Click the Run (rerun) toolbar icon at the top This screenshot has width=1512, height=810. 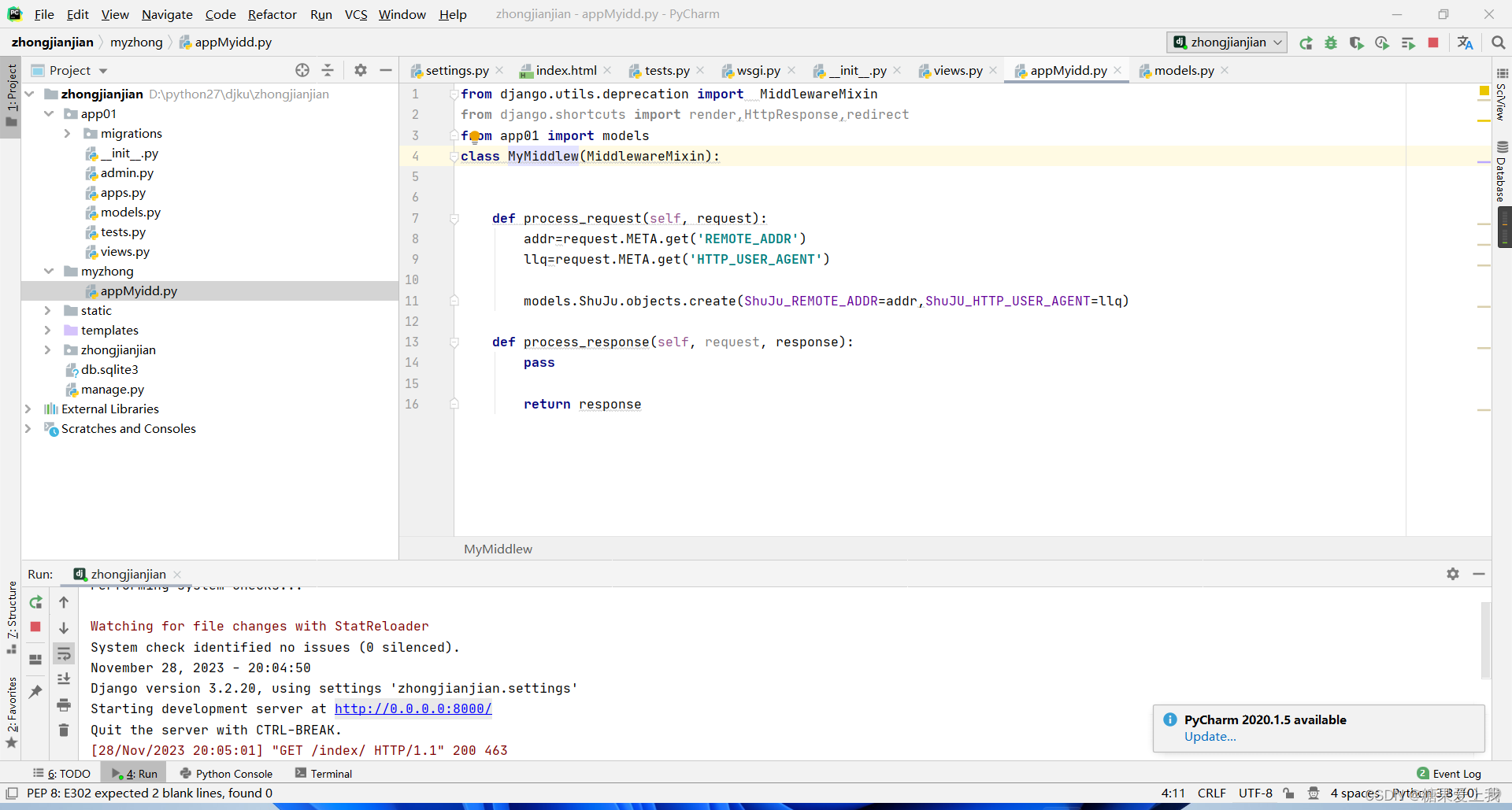tap(1306, 43)
